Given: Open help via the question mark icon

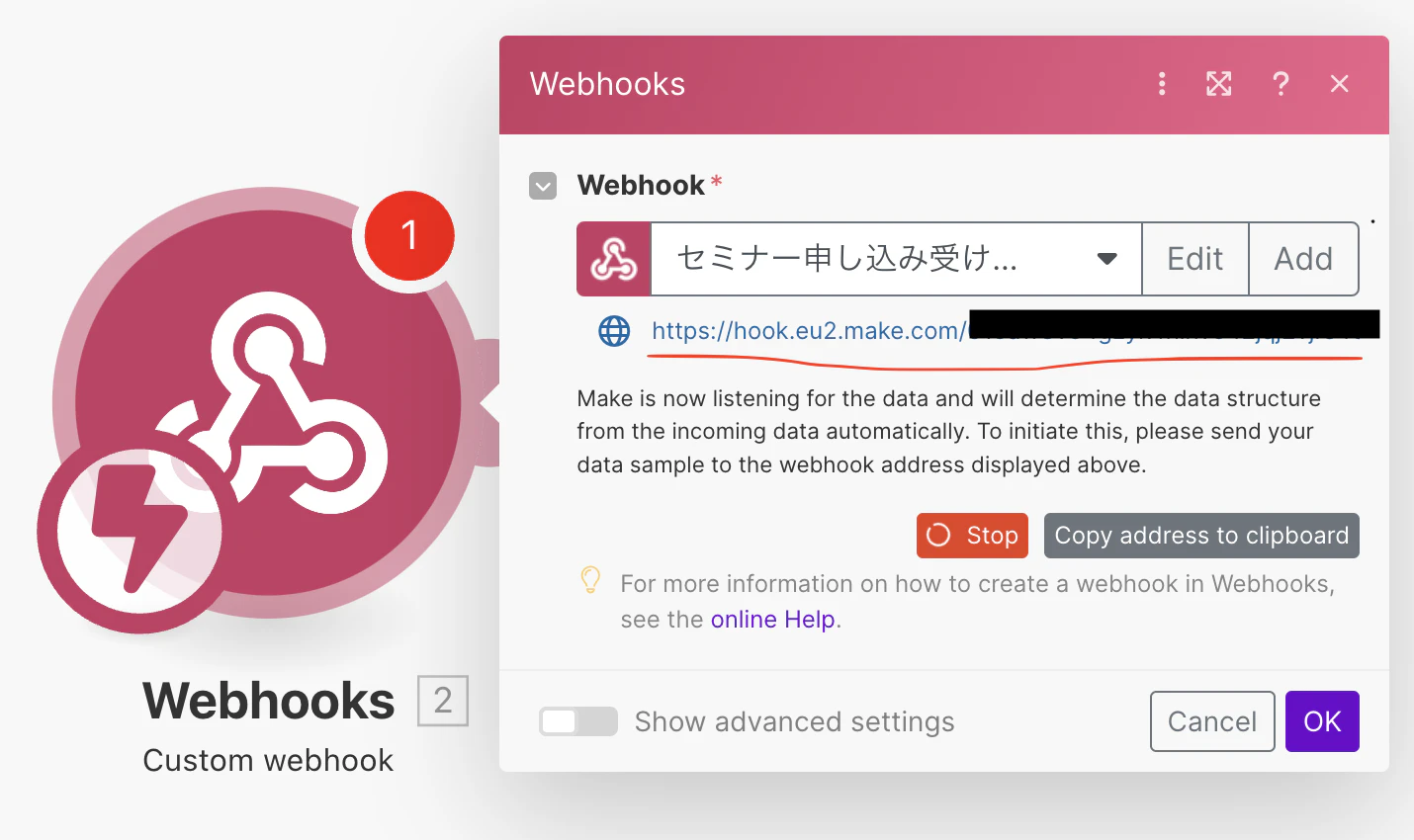Looking at the screenshot, I should click(x=1281, y=84).
